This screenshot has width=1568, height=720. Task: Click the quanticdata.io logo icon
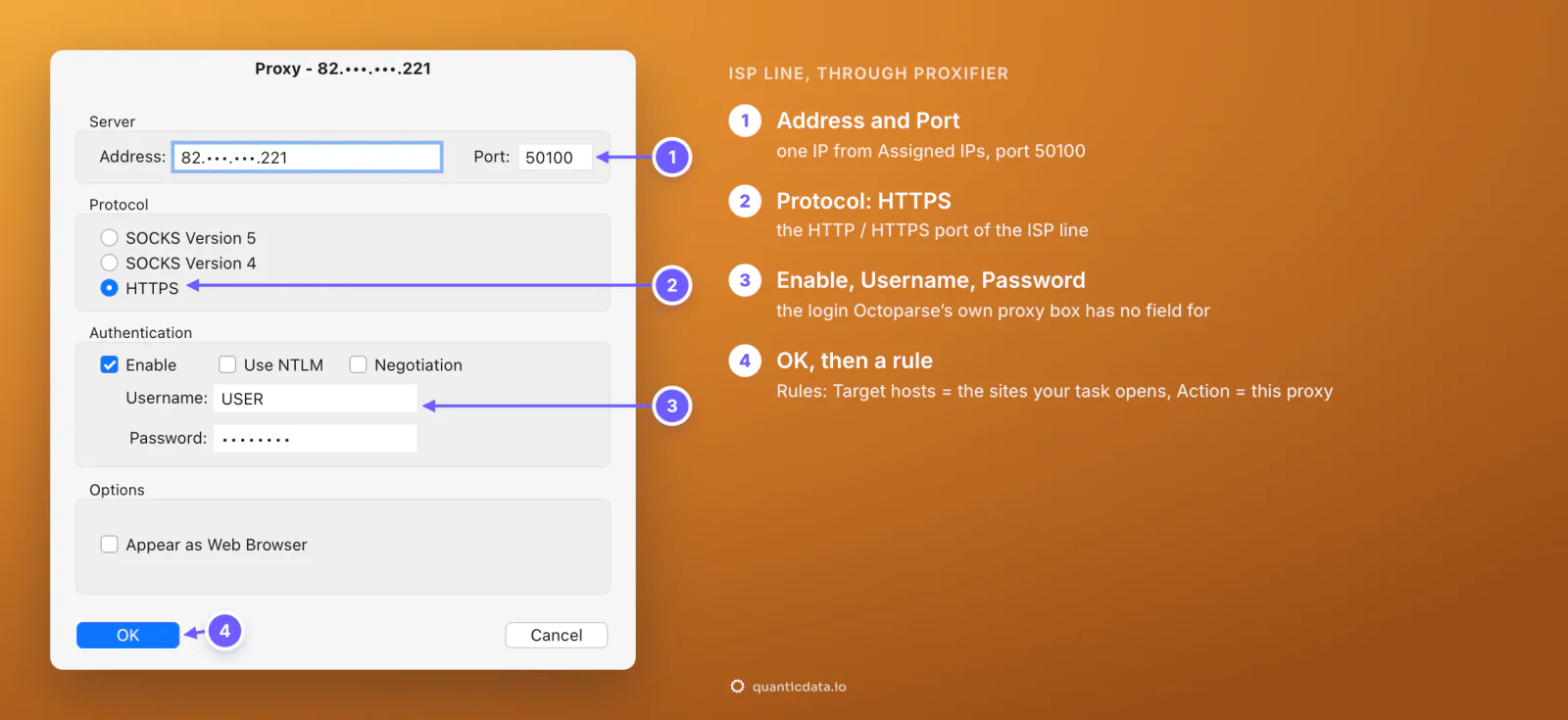pos(737,687)
